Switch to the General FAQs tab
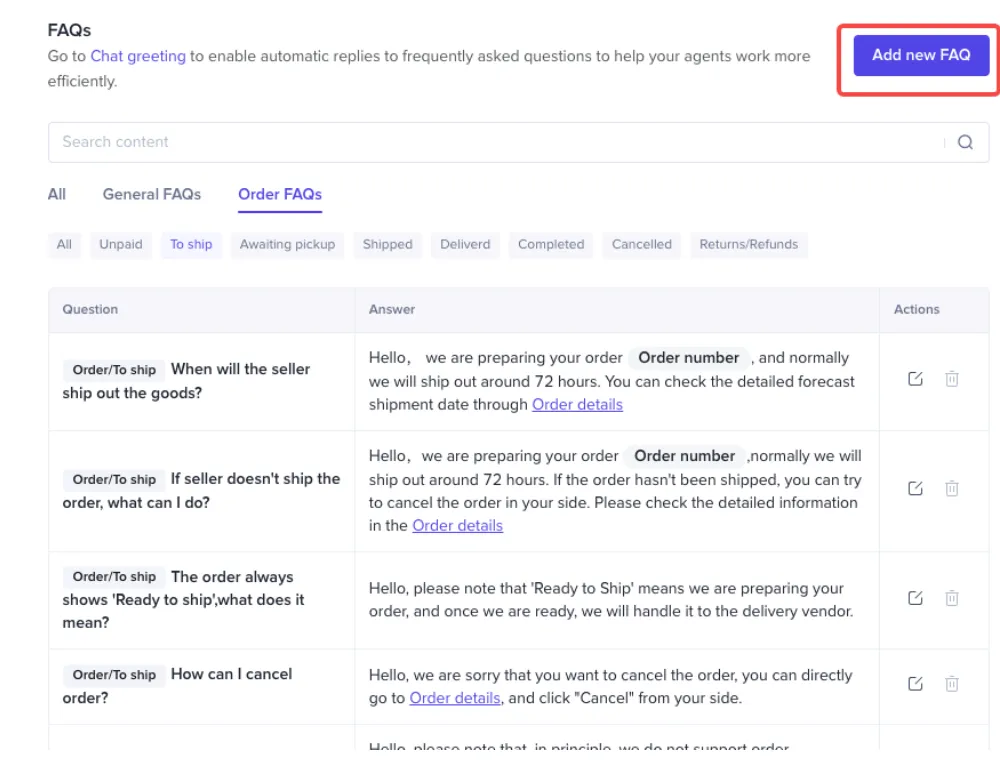 [152, 194]
